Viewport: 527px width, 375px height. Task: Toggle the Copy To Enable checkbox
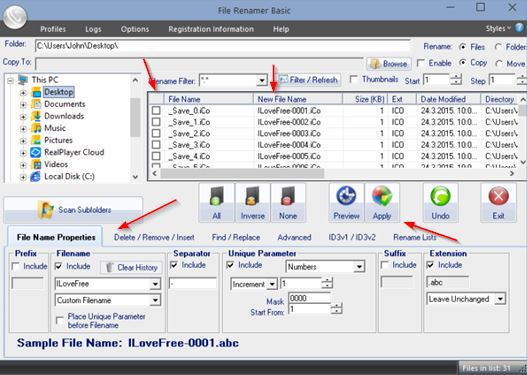[420, 63]
